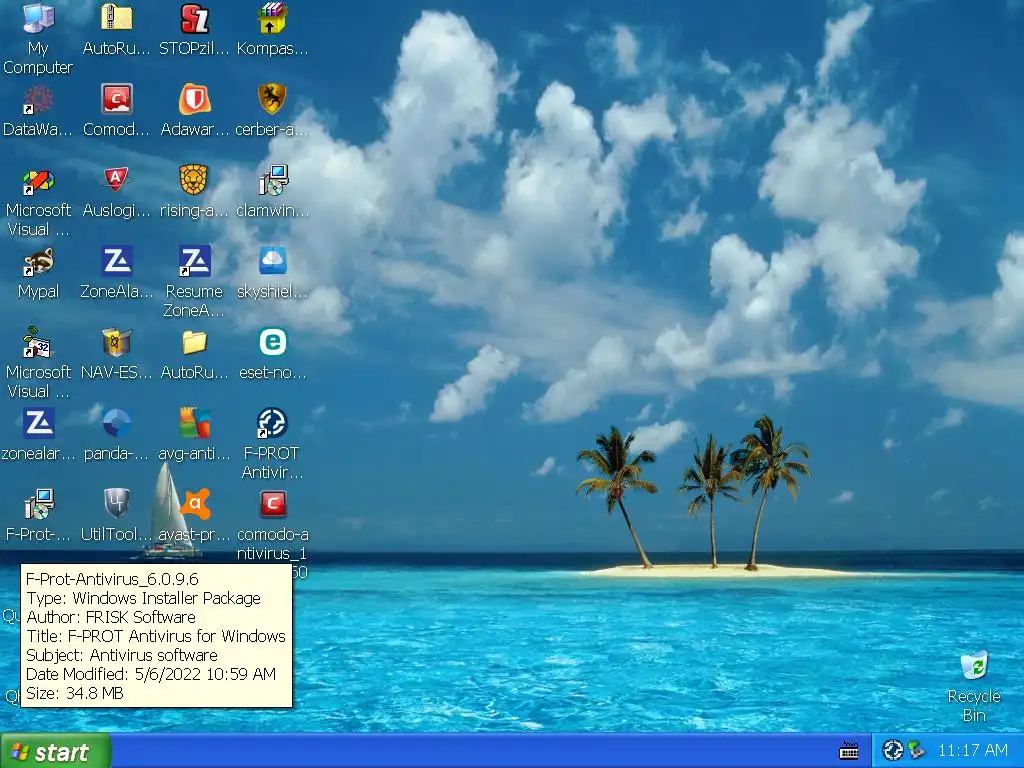This screenshot has width=1024, height=768.
Task: Open Microsoft Visual shortcut with 32 icon
Action: tap(38, 342)
